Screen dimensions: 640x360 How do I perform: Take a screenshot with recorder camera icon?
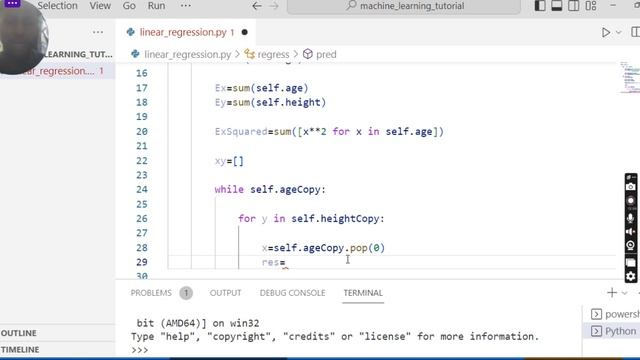coord(631,187)
